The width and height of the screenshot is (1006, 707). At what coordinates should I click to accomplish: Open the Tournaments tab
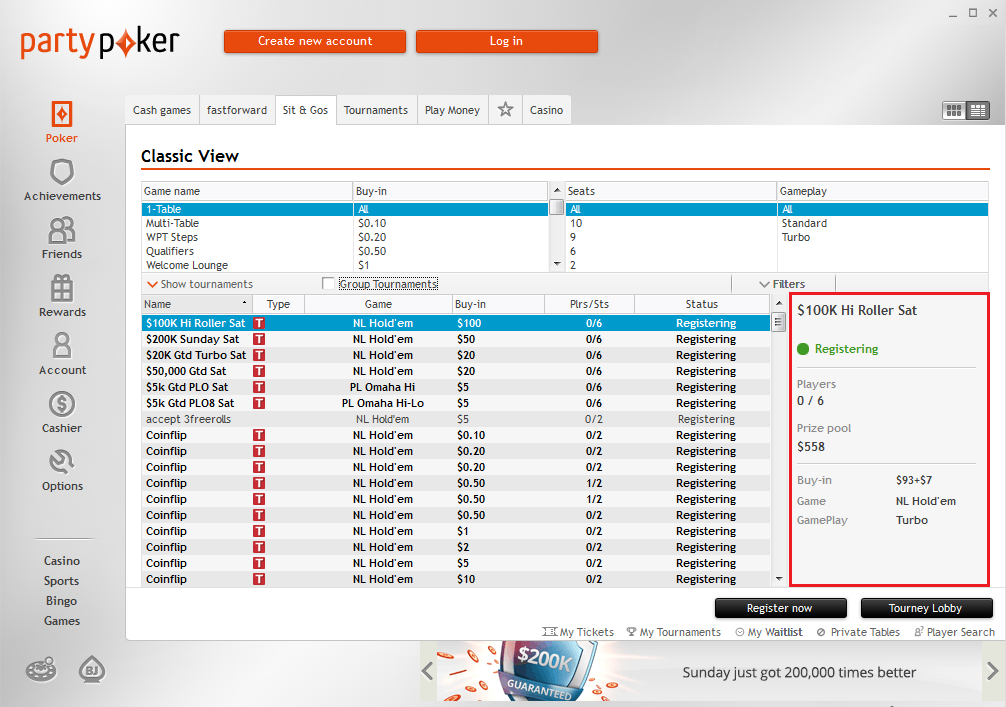coord(376,110)
